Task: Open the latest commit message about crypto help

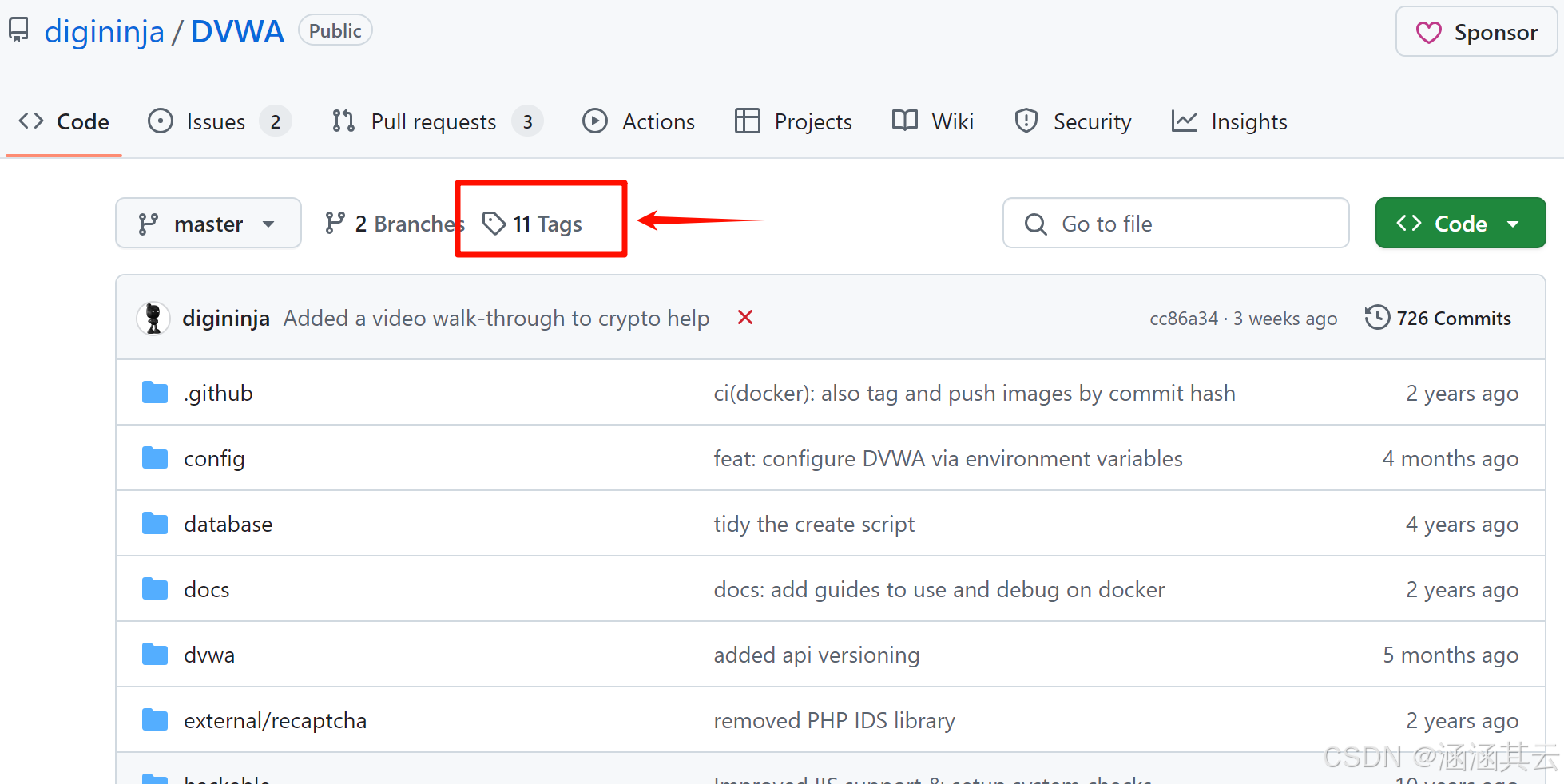Action: tap(496, 318)
